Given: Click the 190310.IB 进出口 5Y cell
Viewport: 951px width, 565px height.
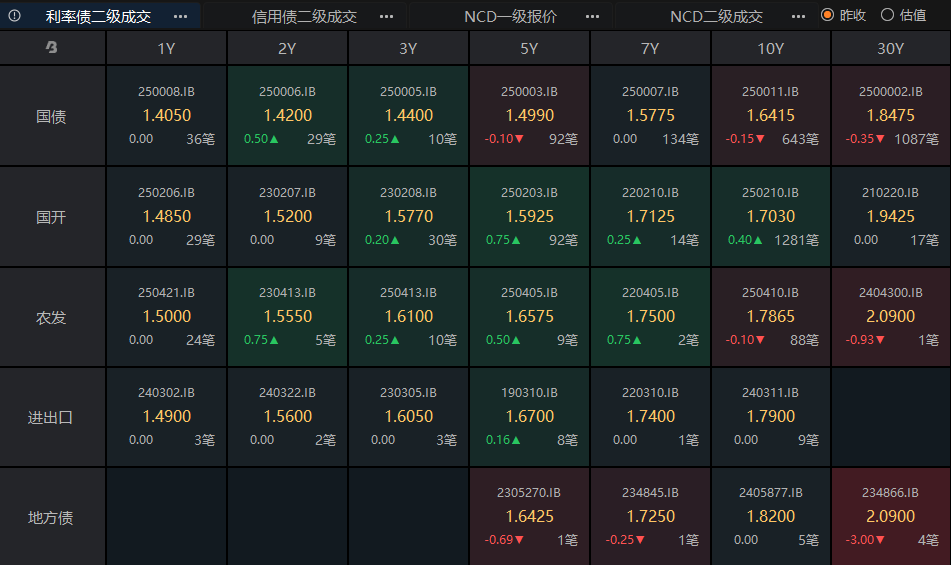Looking at the screenshot, I should (x=529, y=417).
